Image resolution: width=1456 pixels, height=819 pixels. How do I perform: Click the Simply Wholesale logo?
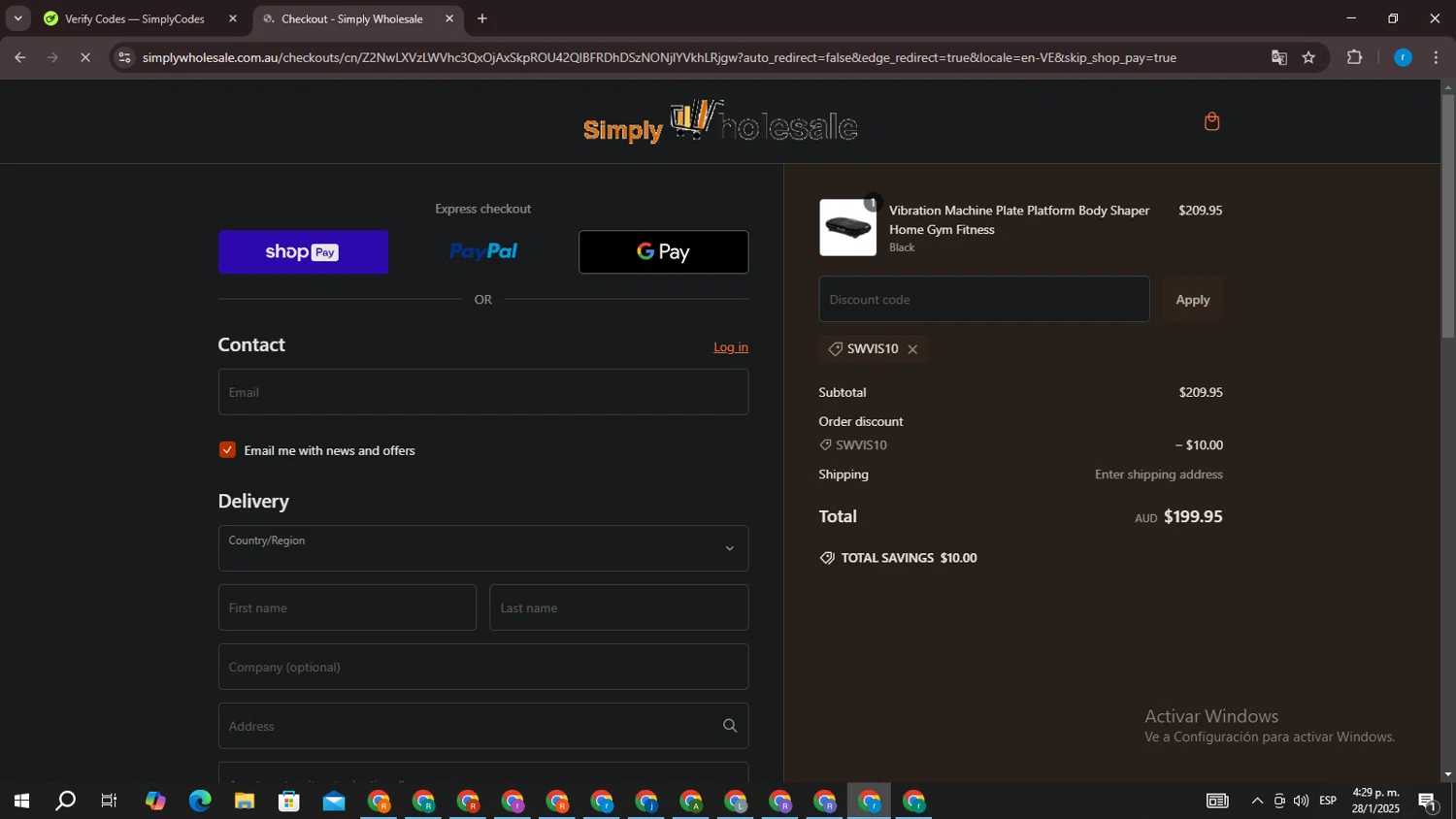click(x=720, y=122)
